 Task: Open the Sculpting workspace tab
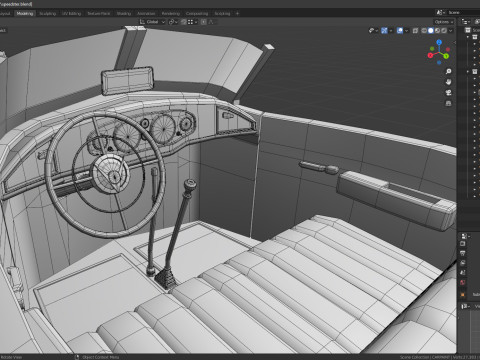[48, 13]
